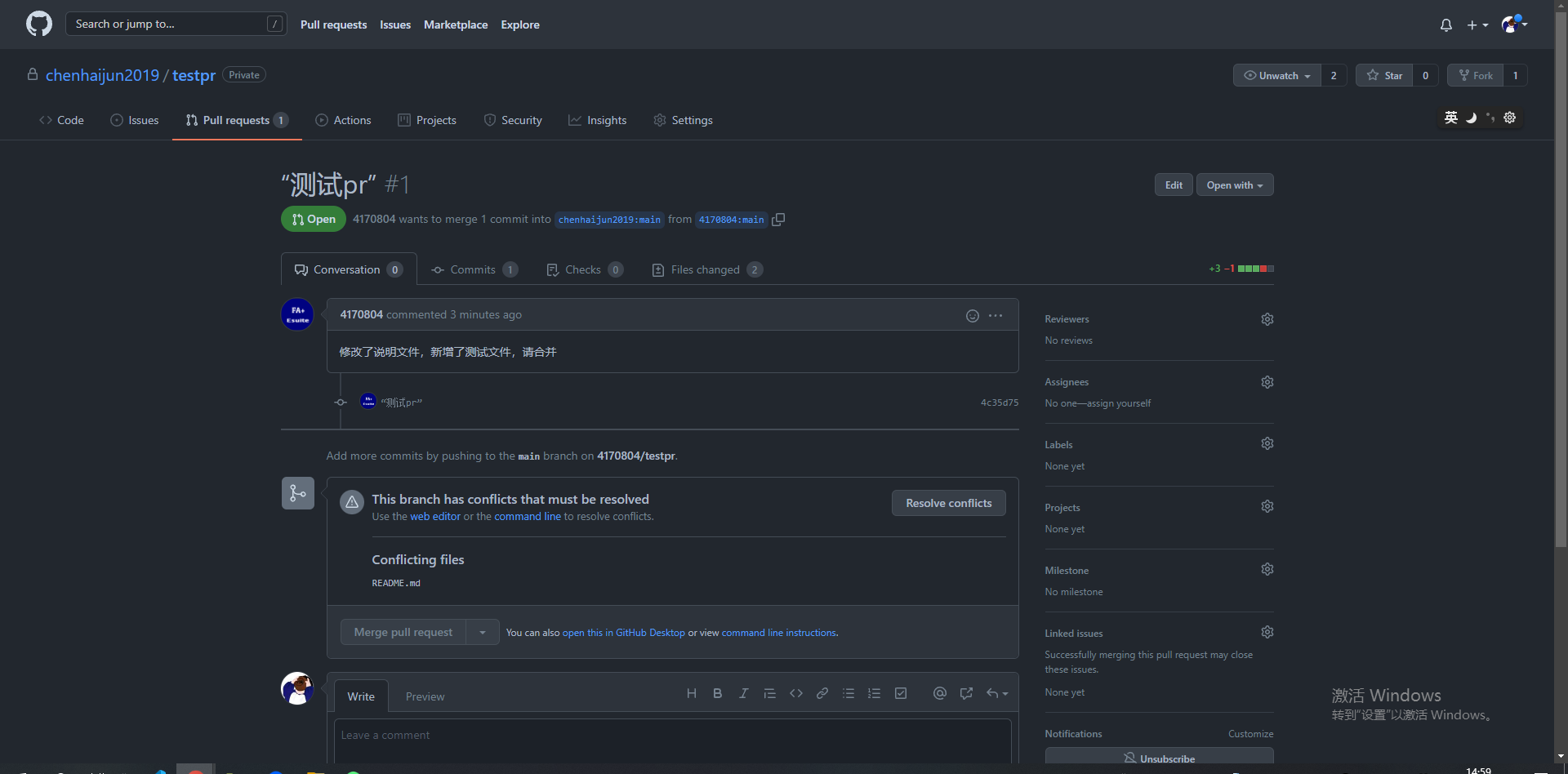Viewport: 1568px width, 774px height.
Task: Apply italic text formatting
Action: [743, 693]
